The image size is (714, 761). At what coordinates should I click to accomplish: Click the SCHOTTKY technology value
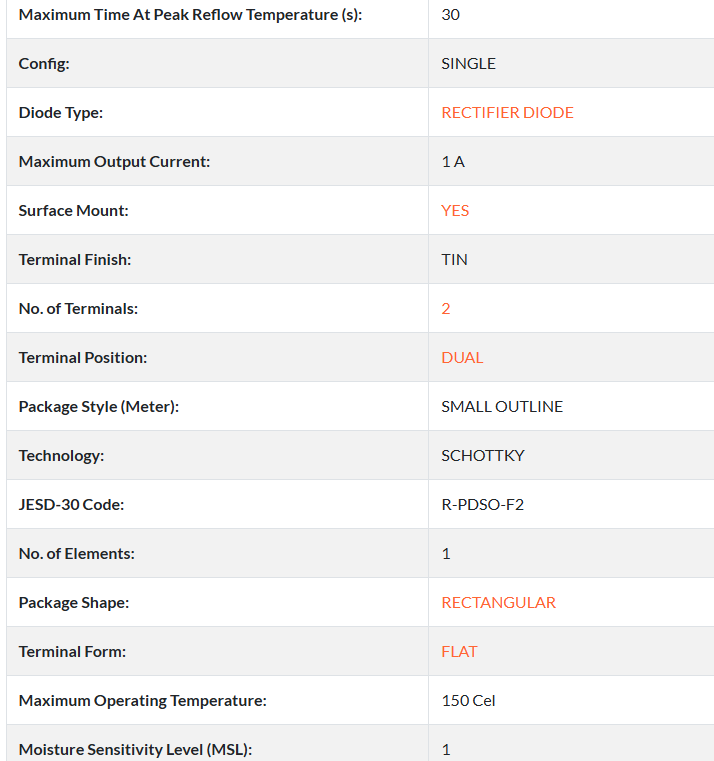[x=483, y=456]
